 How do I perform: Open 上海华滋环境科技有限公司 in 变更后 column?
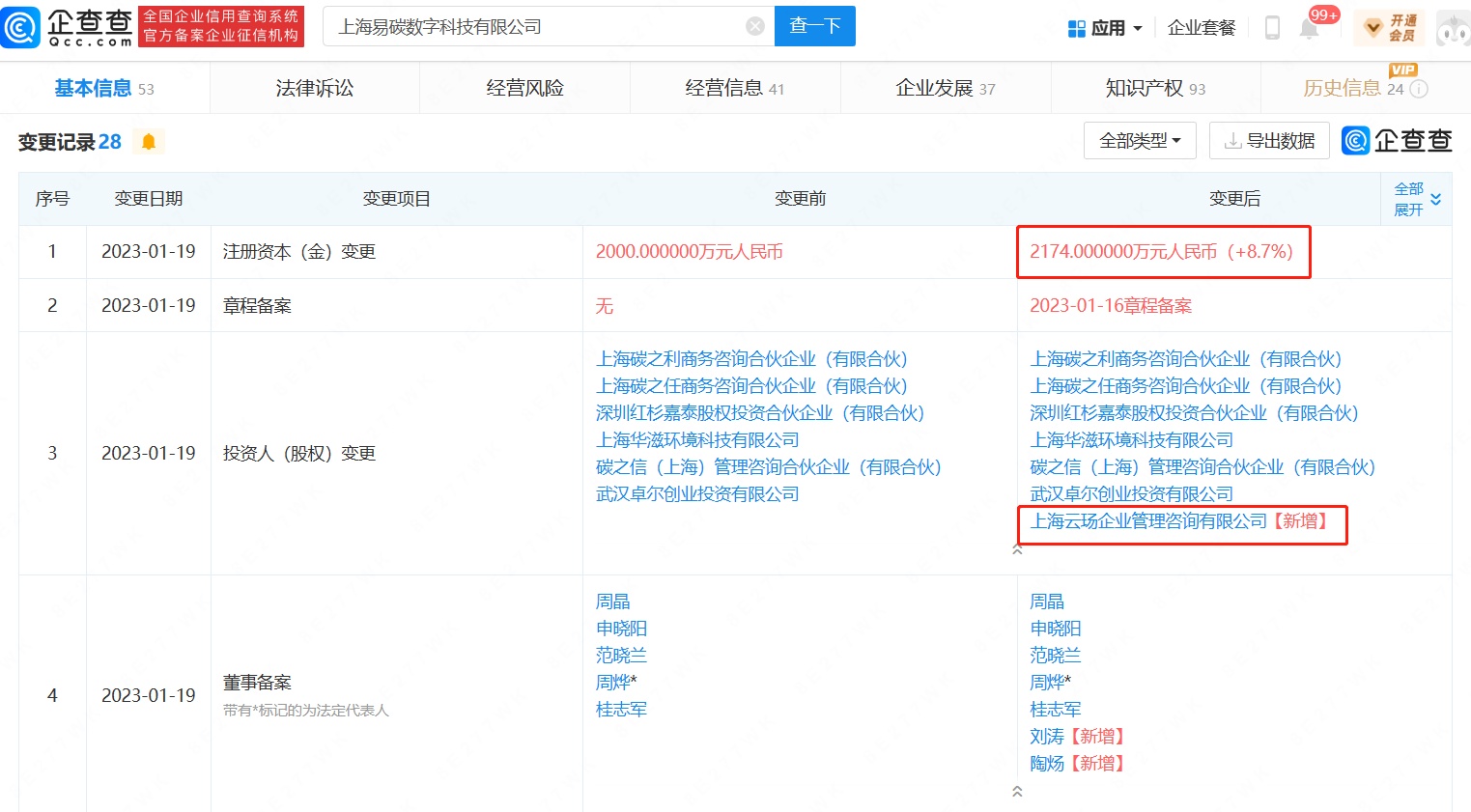click(1132, 440)
